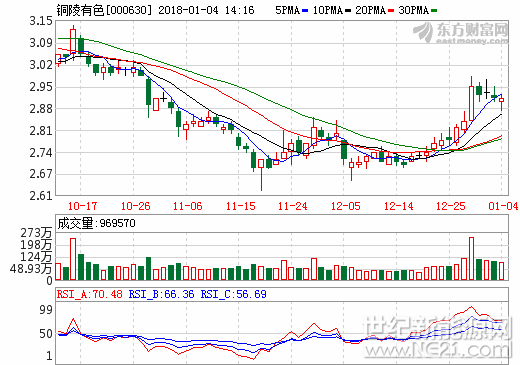
Task: Click the RSI_A:70.48 indicator value
Action: point(90,294)
